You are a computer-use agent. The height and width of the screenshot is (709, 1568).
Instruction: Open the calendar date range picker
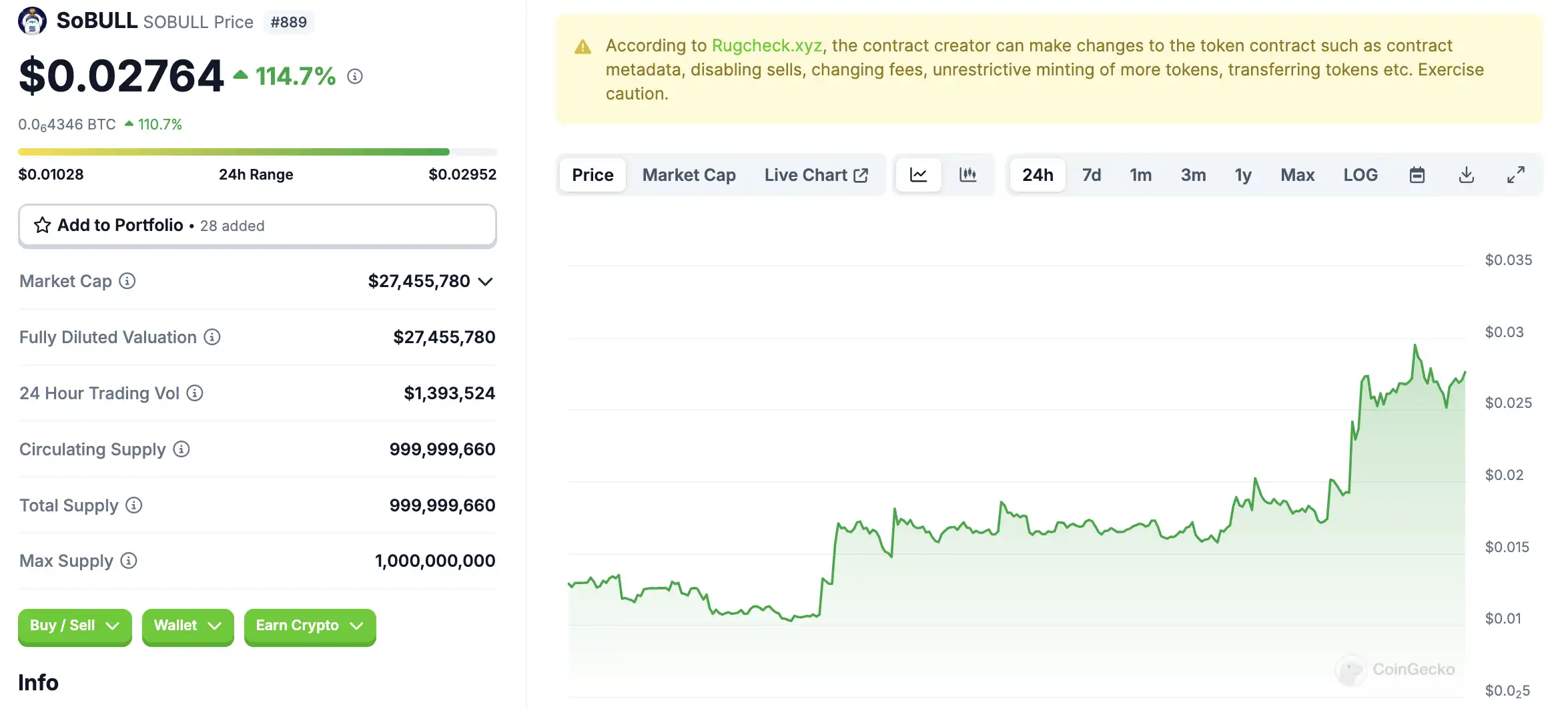tap(1417, 175)
